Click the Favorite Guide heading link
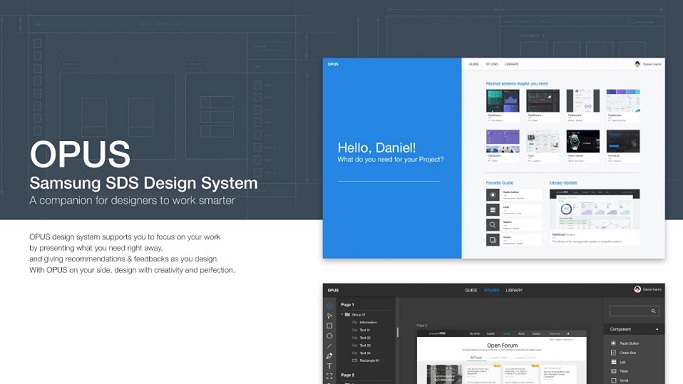Screen dimensions: 683x384 coord(500,183)
